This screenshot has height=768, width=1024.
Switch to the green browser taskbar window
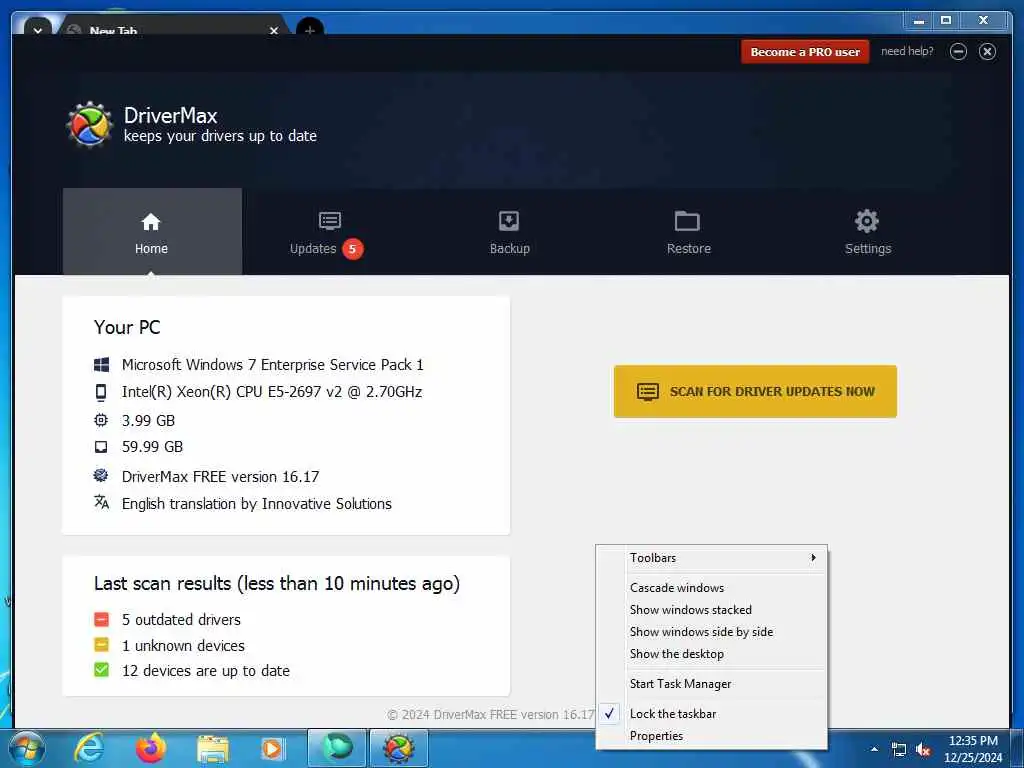point(336,748)
